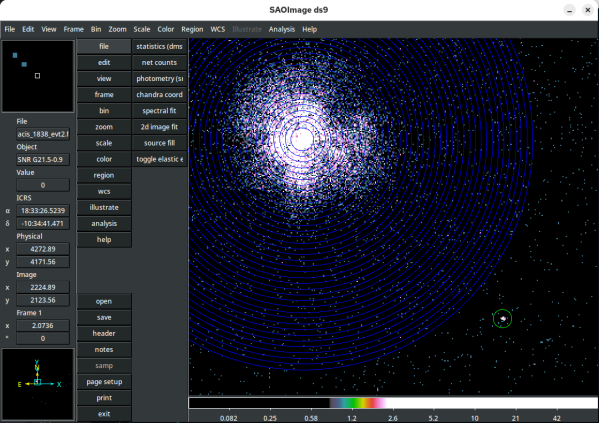The width and height of the screenshot is (599, 423).
Task: Open the Edit menu
Action: [28, 29]
